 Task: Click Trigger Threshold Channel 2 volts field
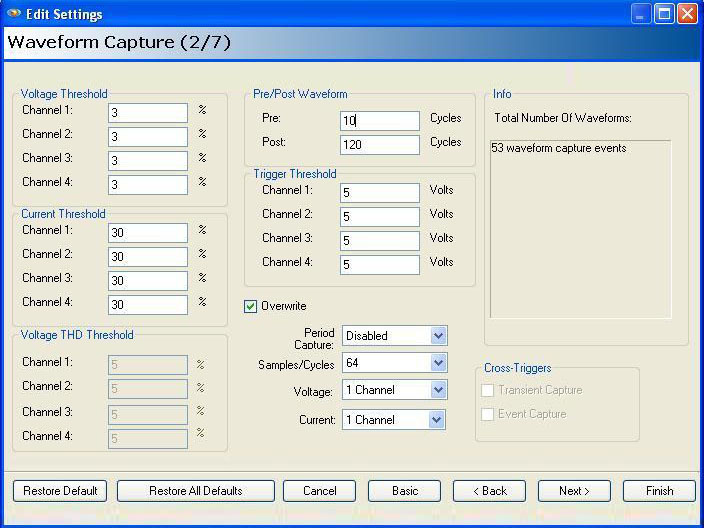coord(380,217)
